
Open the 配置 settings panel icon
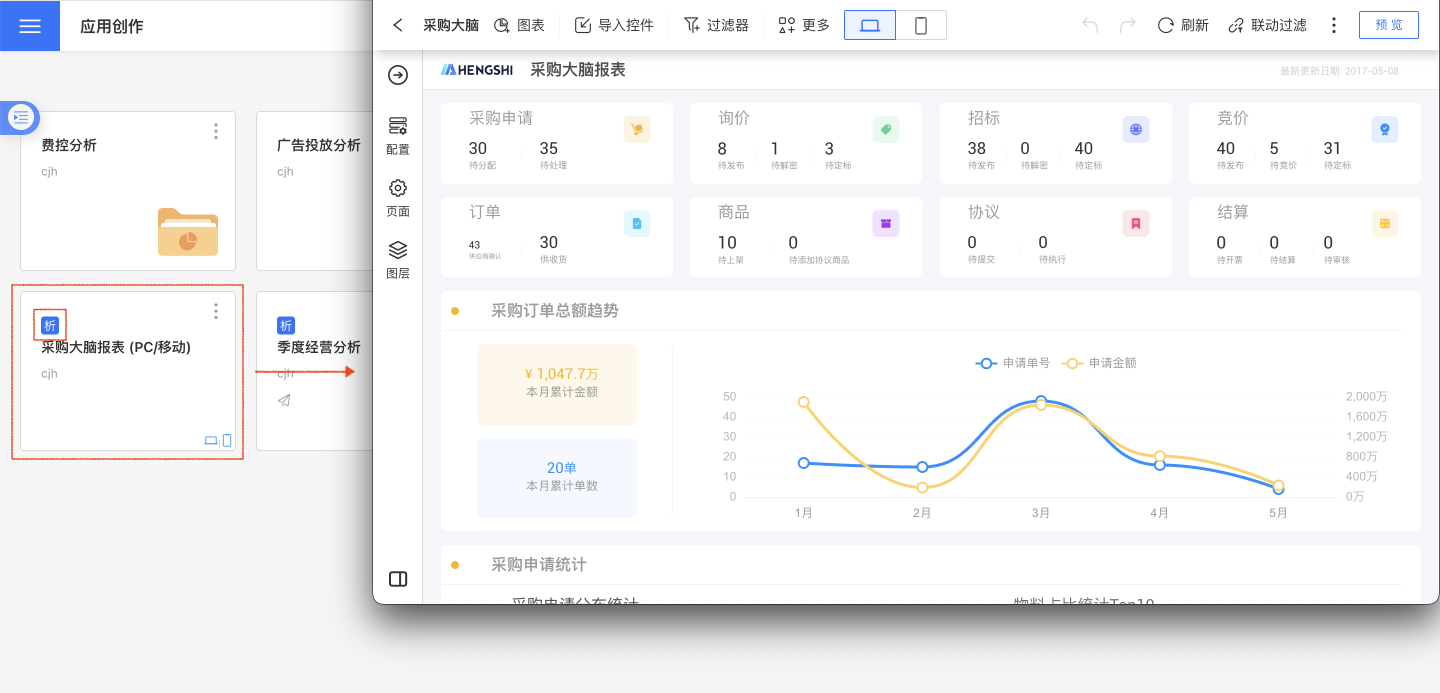tap(398, 134)
